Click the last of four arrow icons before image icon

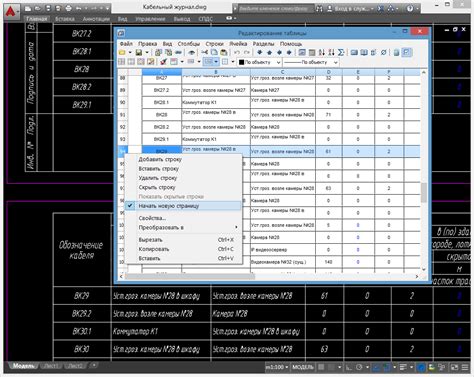289,53
